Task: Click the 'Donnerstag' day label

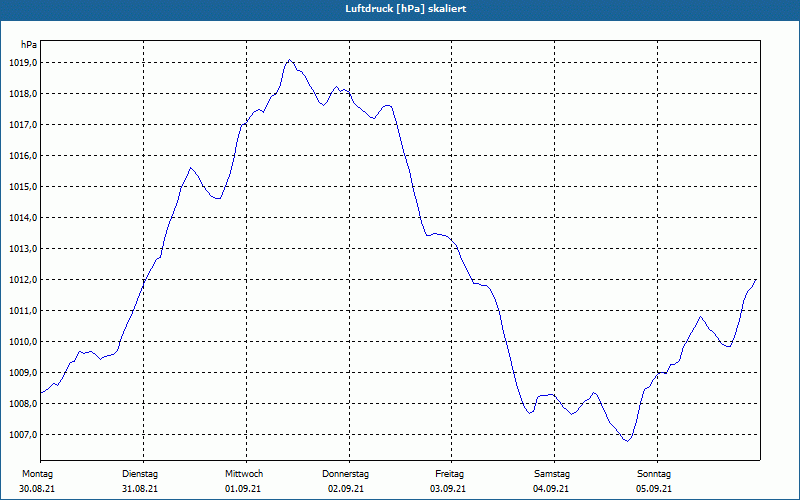Action: (345, 474)
